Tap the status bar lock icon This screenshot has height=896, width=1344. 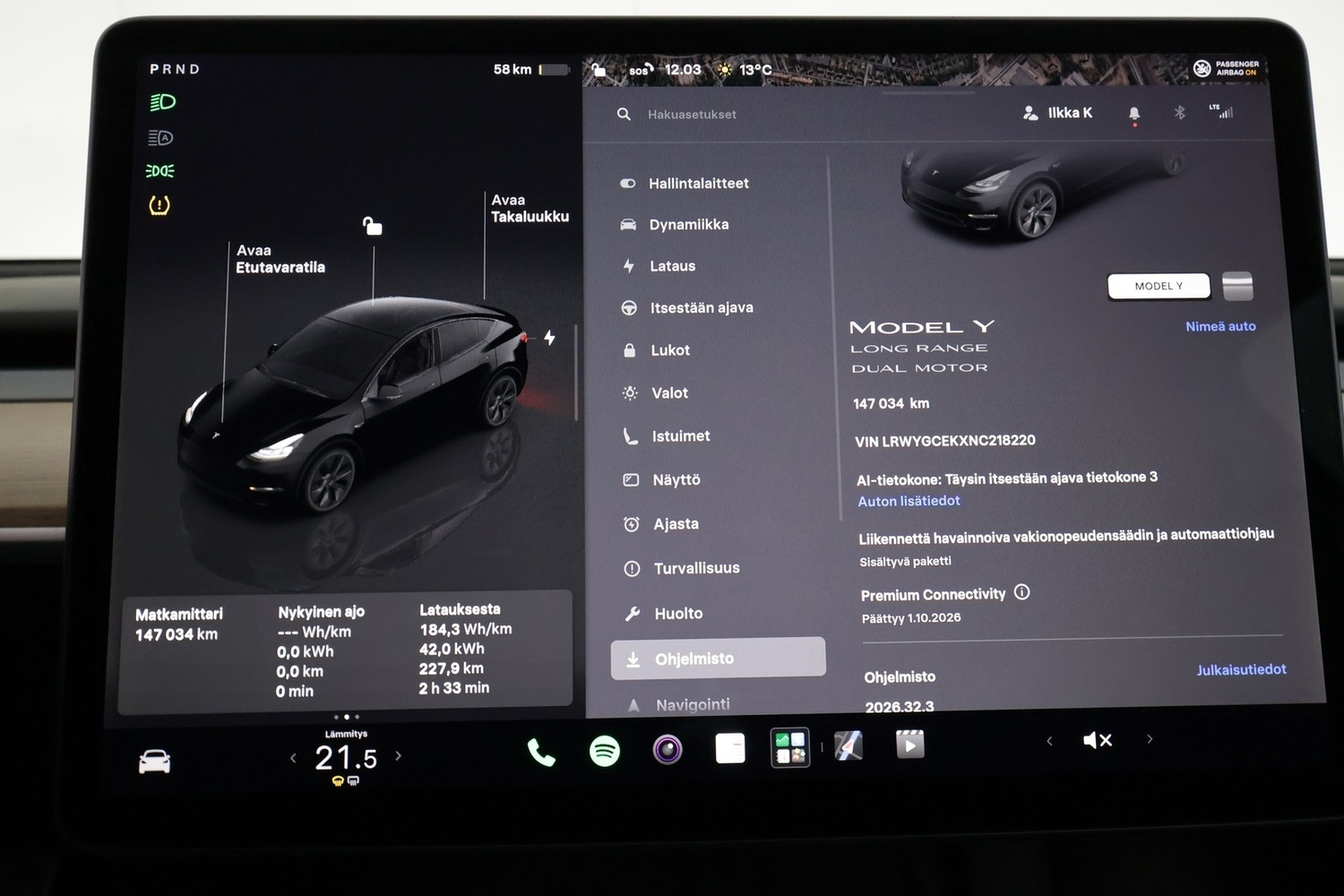tap(599, 70)
